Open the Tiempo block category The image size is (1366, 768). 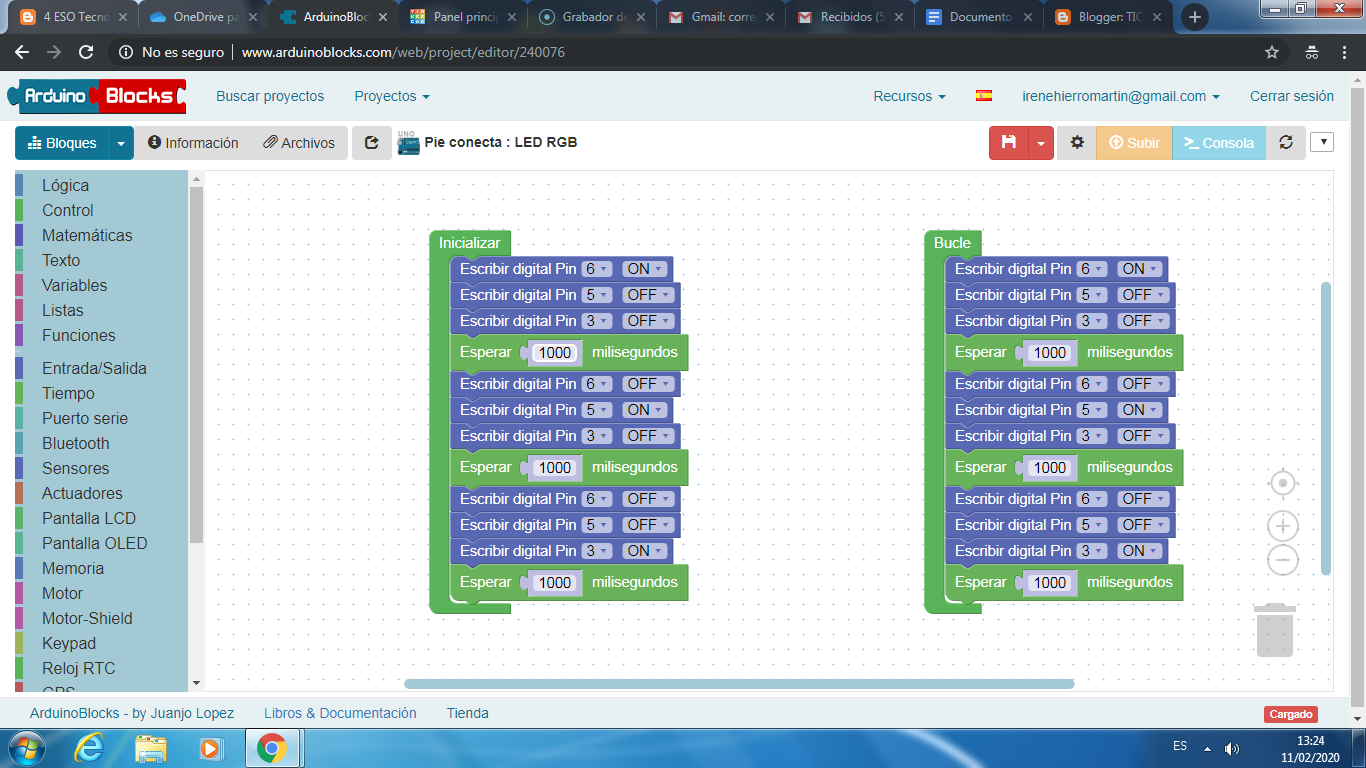click(68, 393)
